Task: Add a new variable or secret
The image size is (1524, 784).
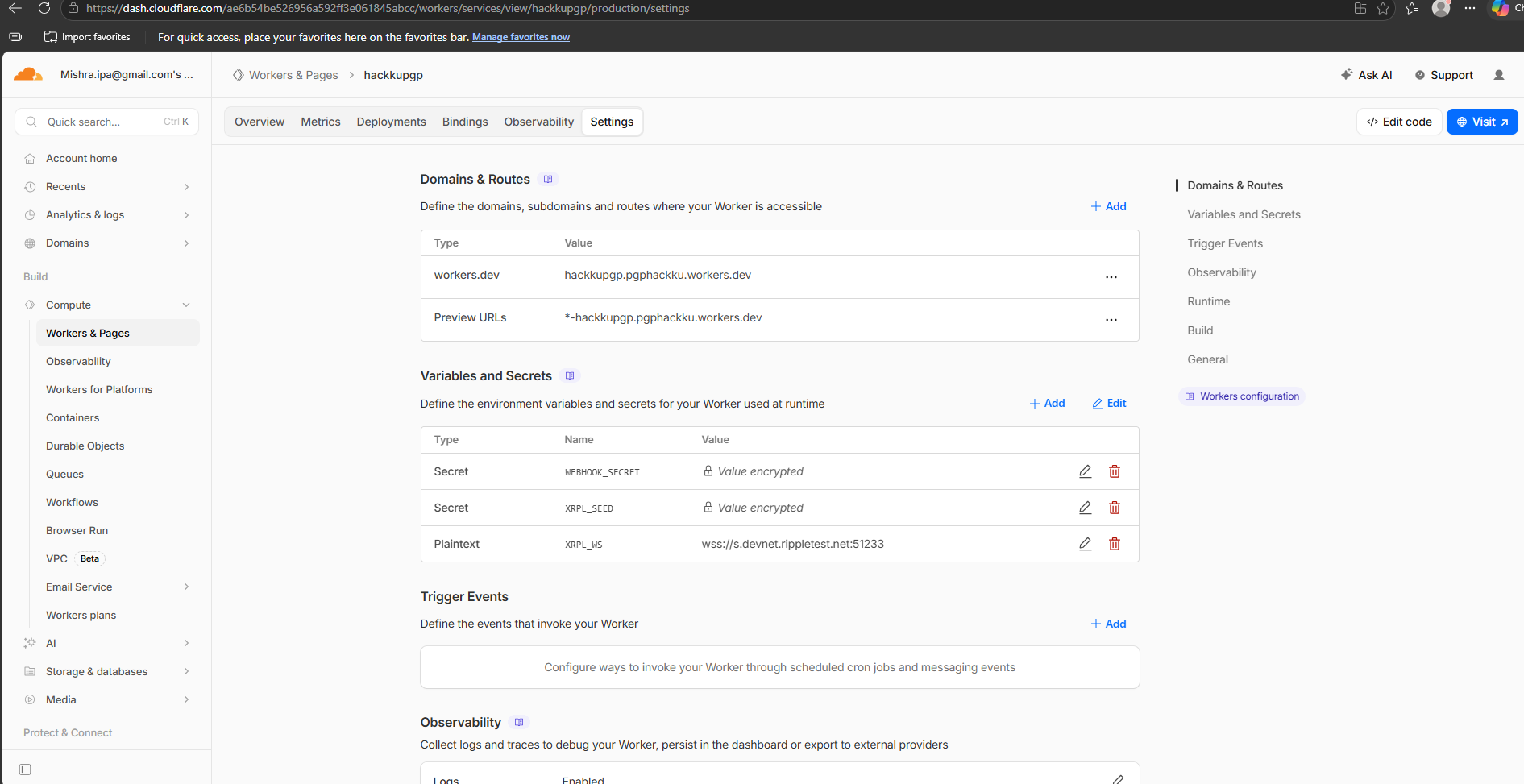Action: (x=1048, y=403)
